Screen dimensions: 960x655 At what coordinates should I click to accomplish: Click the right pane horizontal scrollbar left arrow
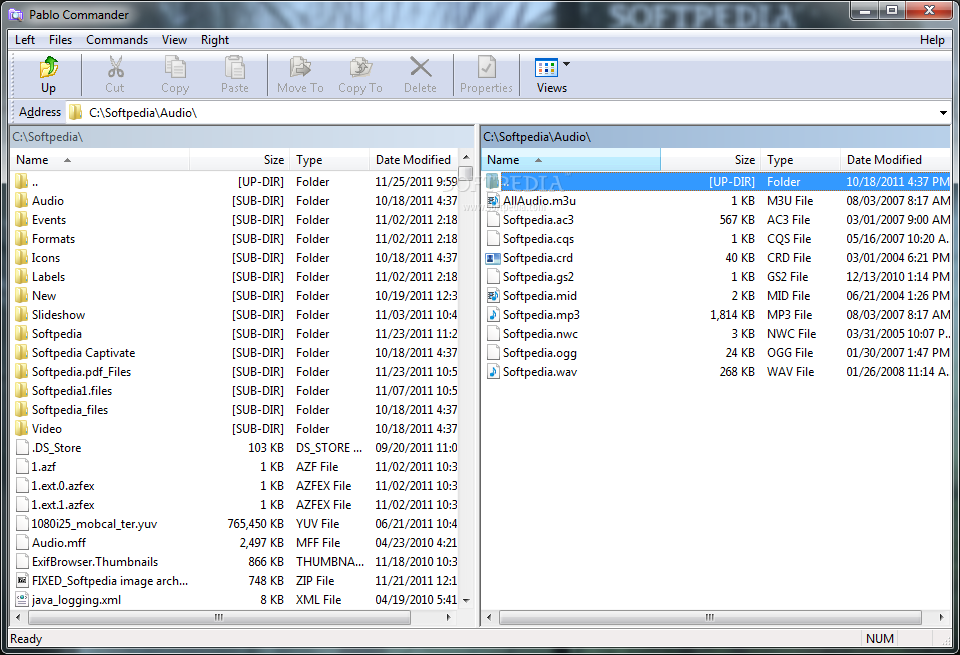click(x=489, y=617)
